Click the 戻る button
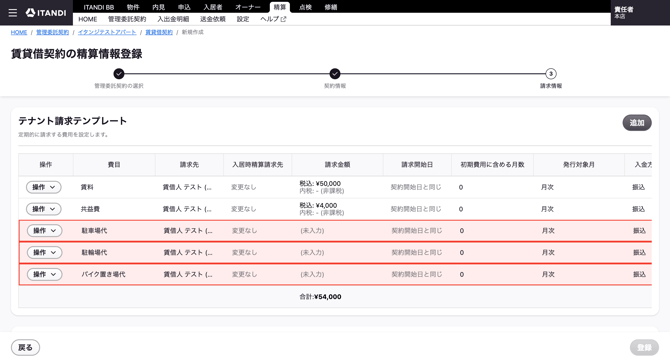670x363 pixels. click(x=25, y=348)
